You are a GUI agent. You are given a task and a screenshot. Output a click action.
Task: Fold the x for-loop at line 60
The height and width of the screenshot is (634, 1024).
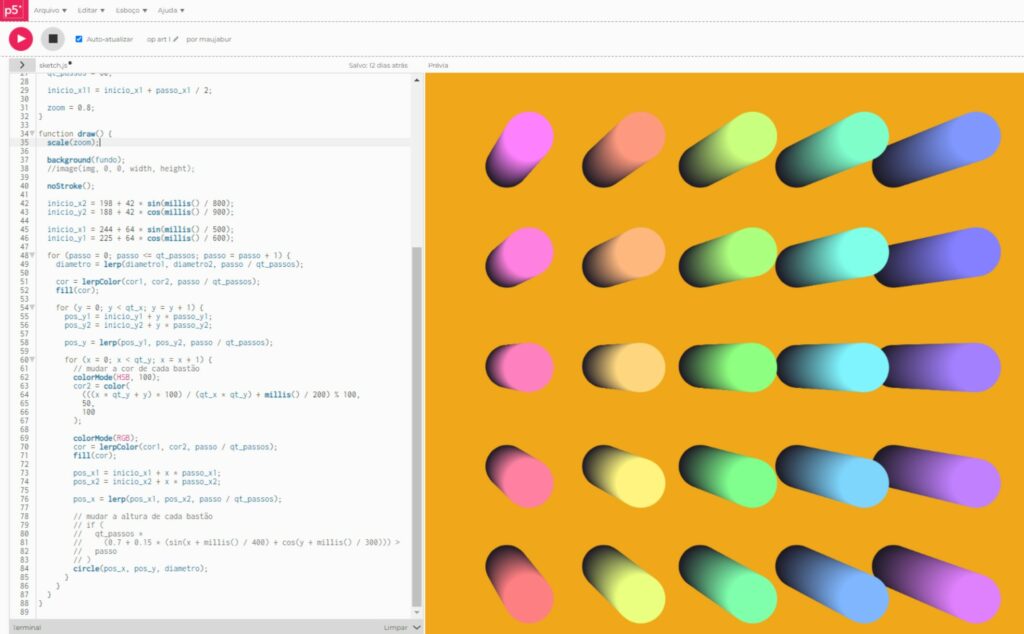pos(32,359)
